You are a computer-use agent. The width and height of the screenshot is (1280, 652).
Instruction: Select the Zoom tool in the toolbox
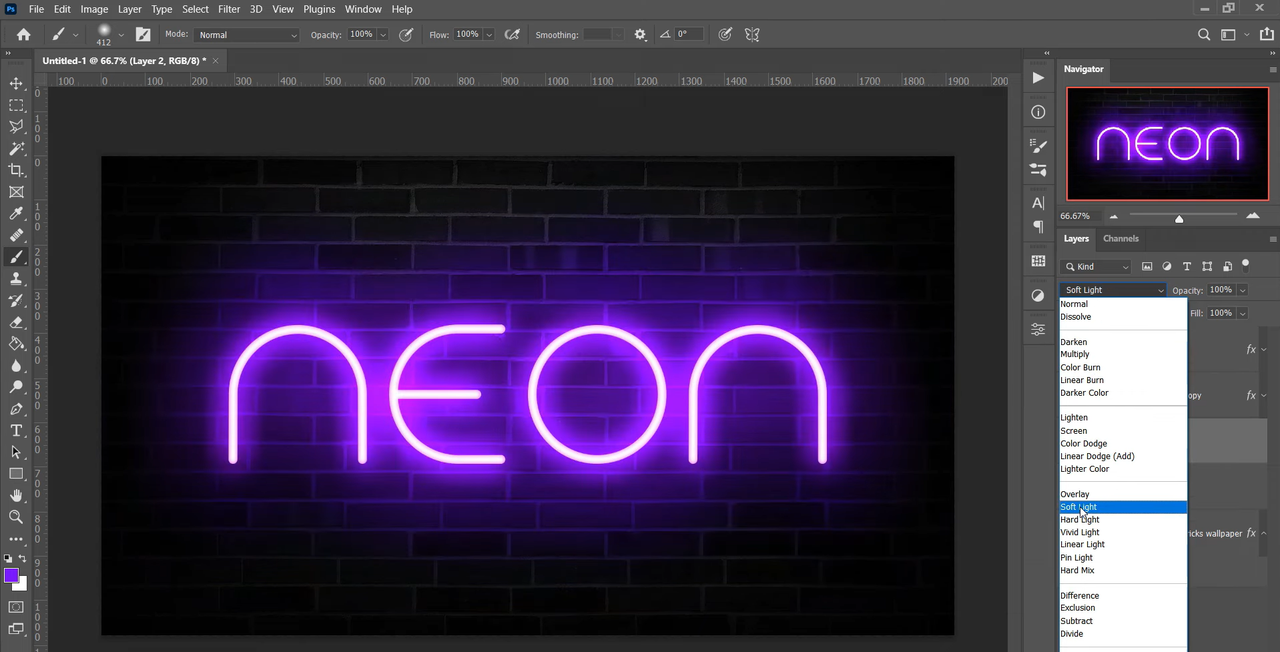(x=16, y=517)
